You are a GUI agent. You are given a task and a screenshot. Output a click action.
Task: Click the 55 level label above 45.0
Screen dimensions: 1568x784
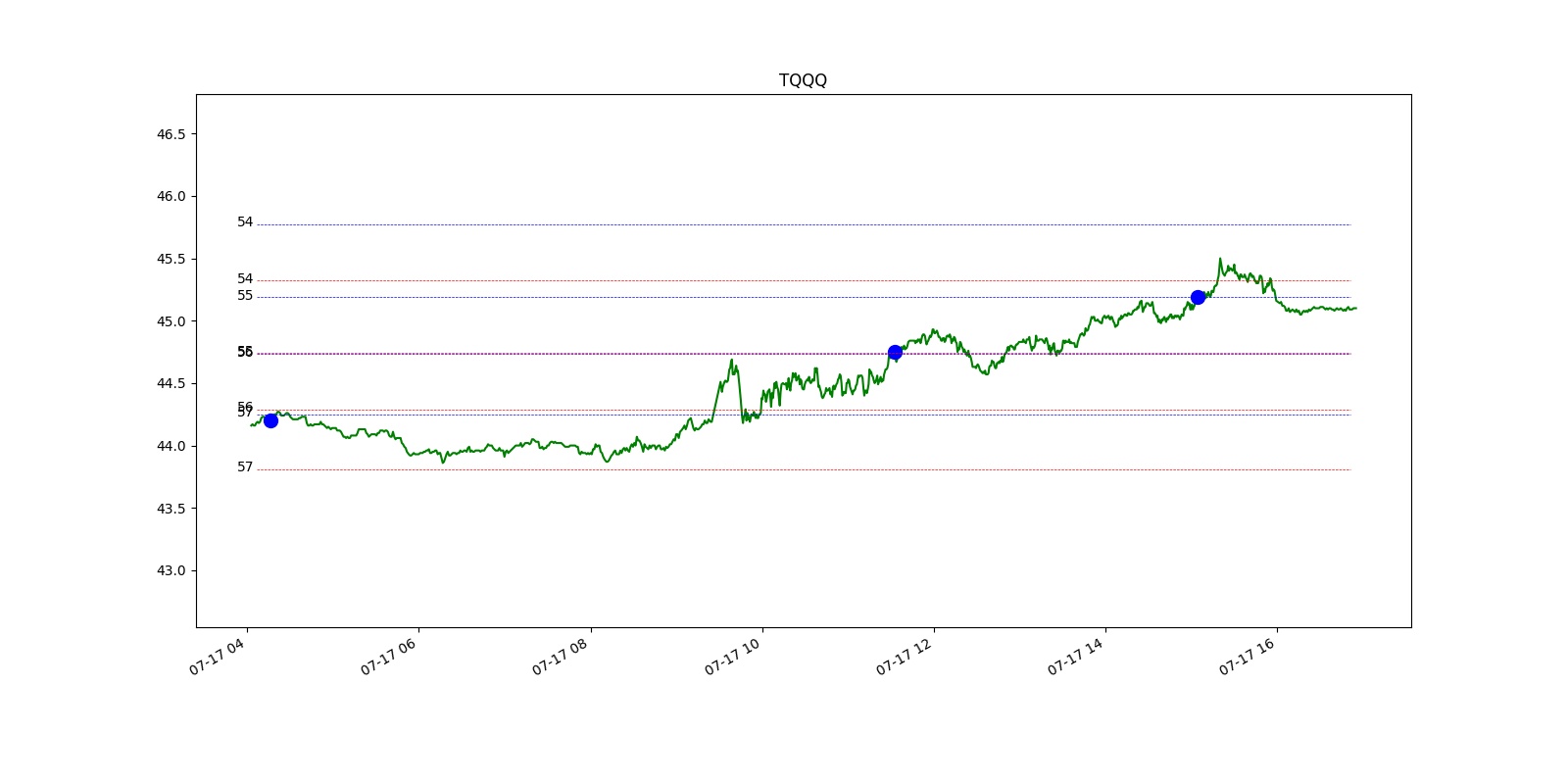point(245,295)
